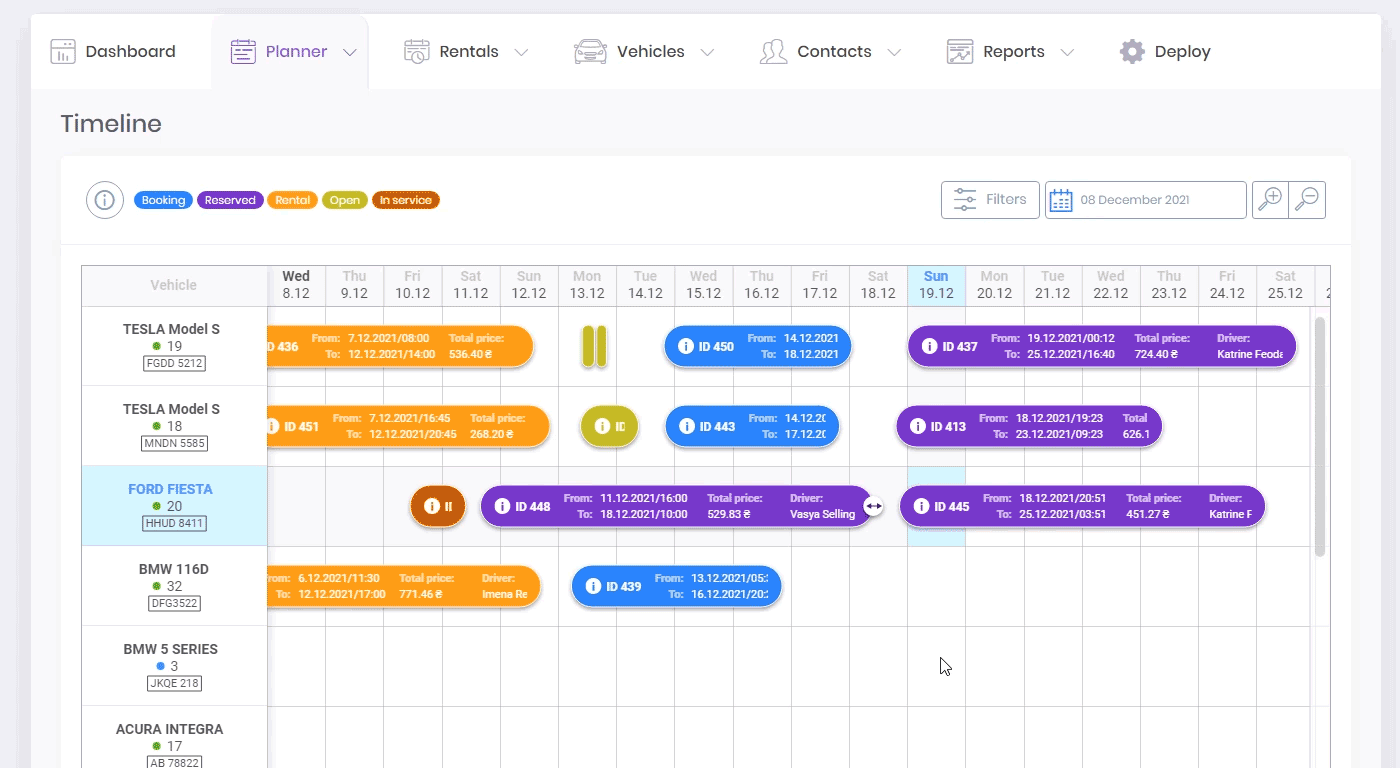Expand the Reports dropdown chevron
1400x768 pixels.
[x=1067, y=52]
